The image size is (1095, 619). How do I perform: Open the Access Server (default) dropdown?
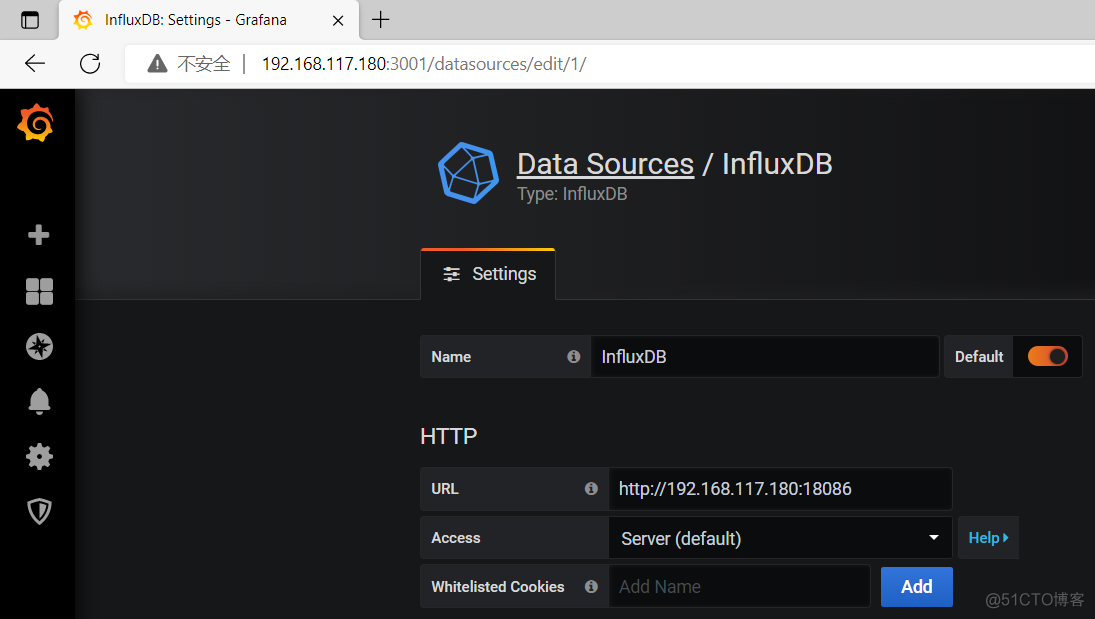click(x=780, y=538)
